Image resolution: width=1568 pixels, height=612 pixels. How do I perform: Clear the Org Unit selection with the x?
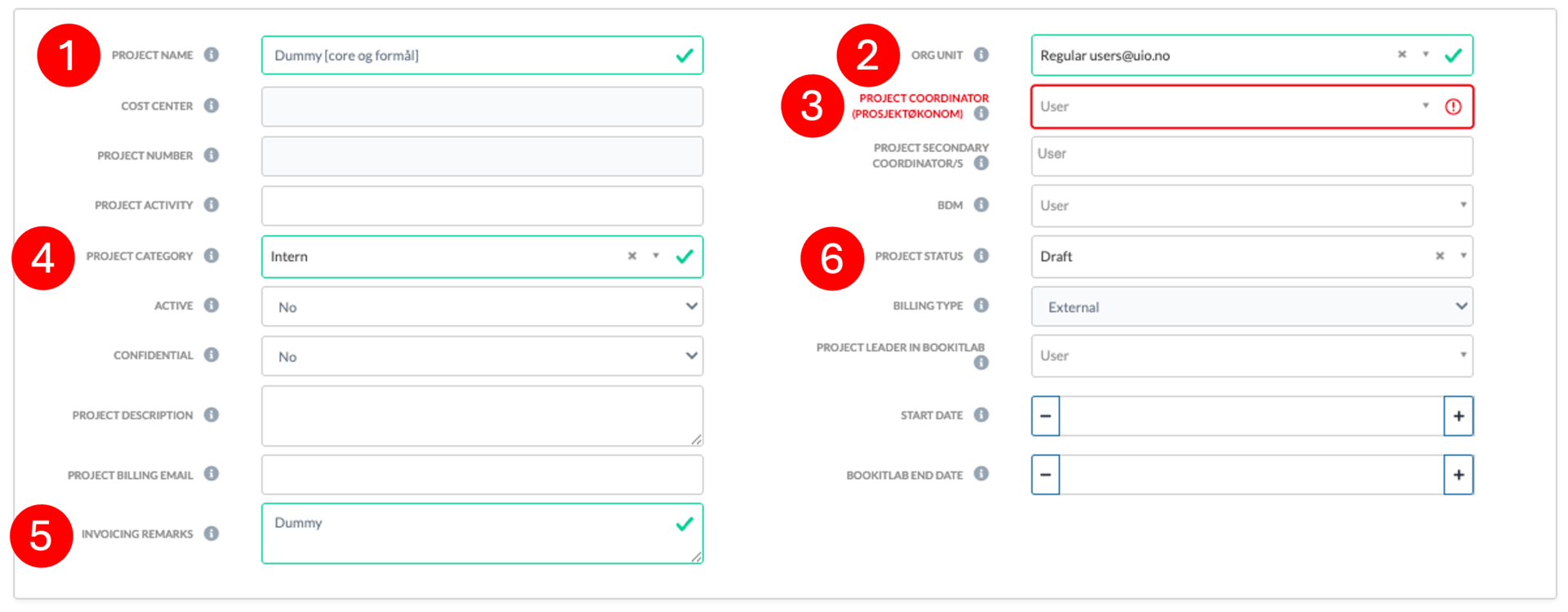point(1402,55)
